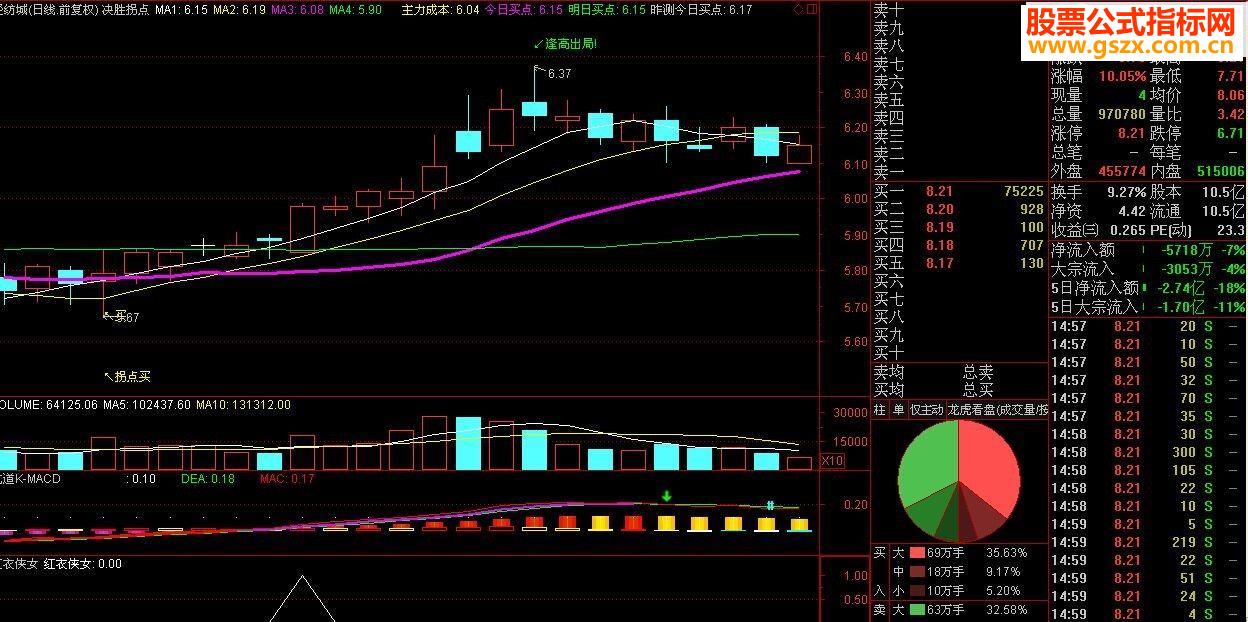Click the 大宗流入 -3053万 row

click(x=1148, y=269)
